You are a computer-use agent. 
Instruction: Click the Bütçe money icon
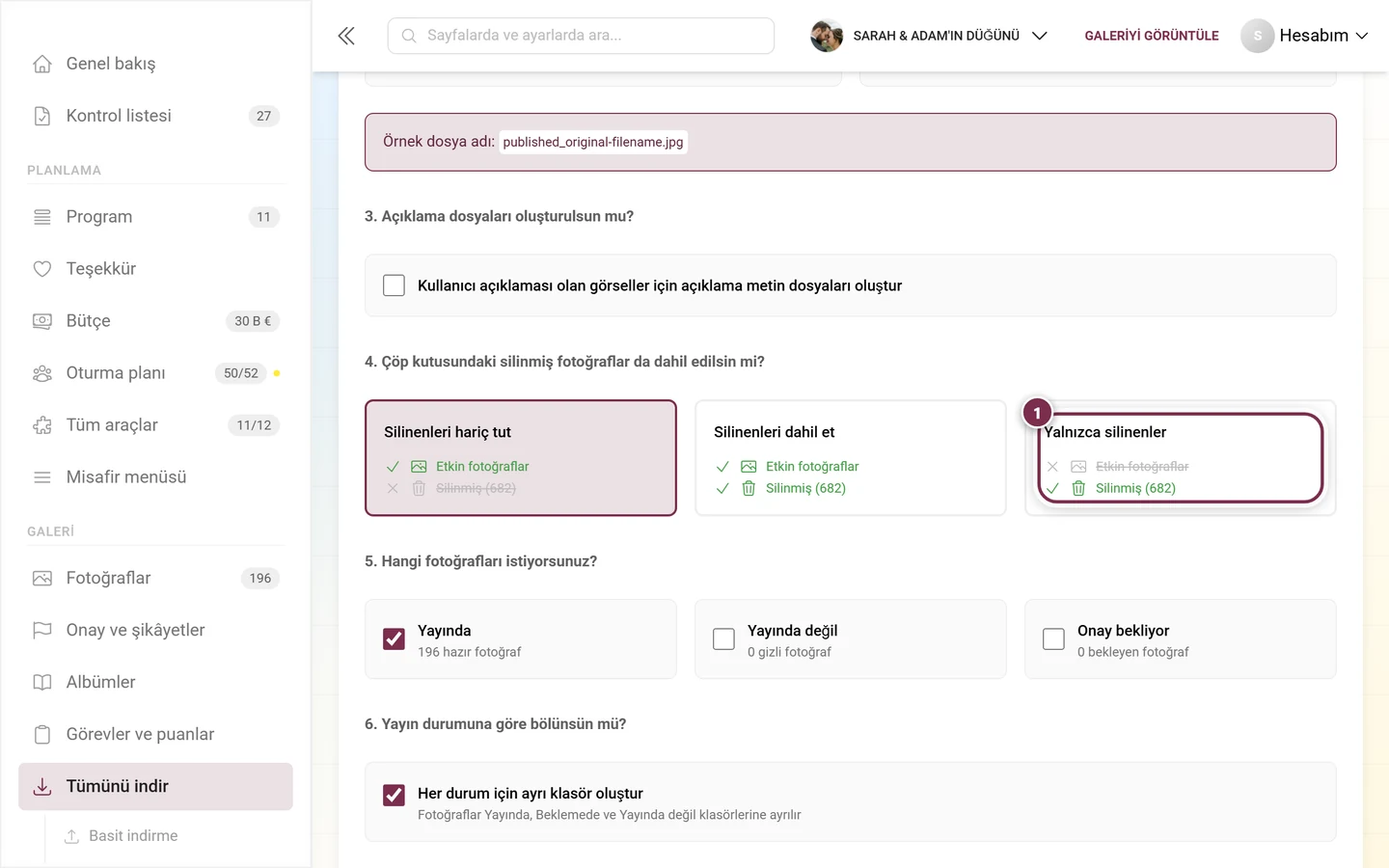pyautogui.click(x=42, y=321)
